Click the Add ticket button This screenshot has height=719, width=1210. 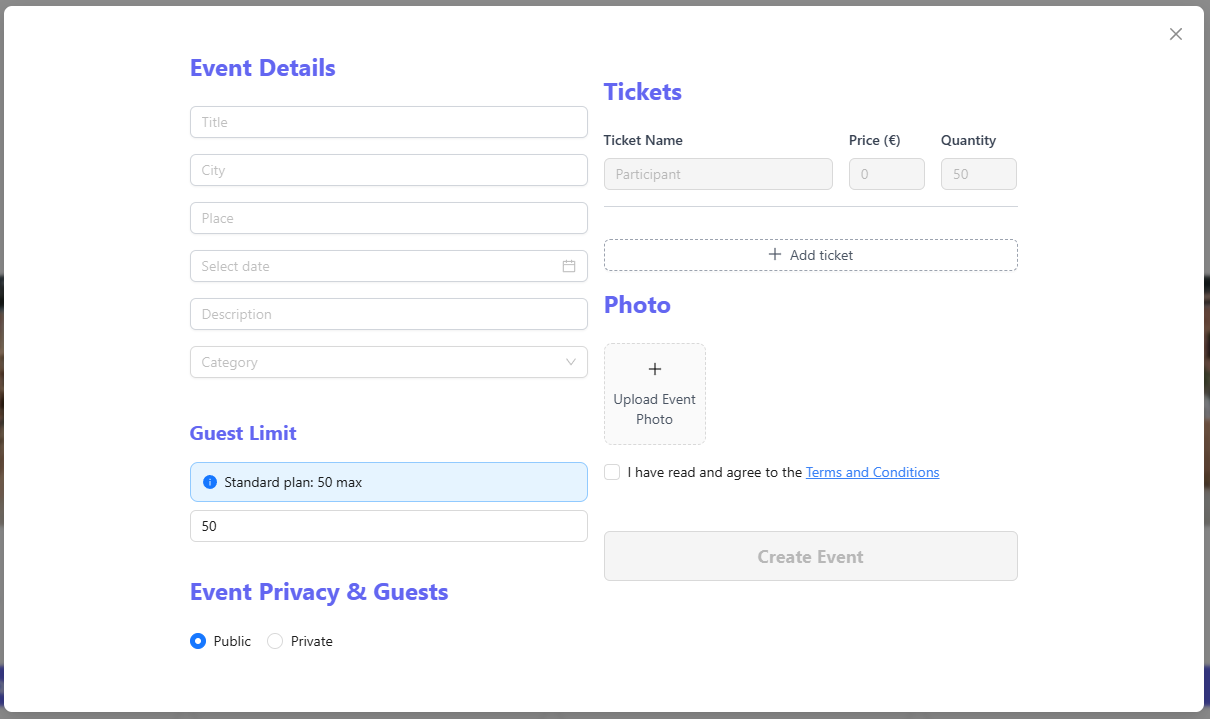tap(811, 255)
